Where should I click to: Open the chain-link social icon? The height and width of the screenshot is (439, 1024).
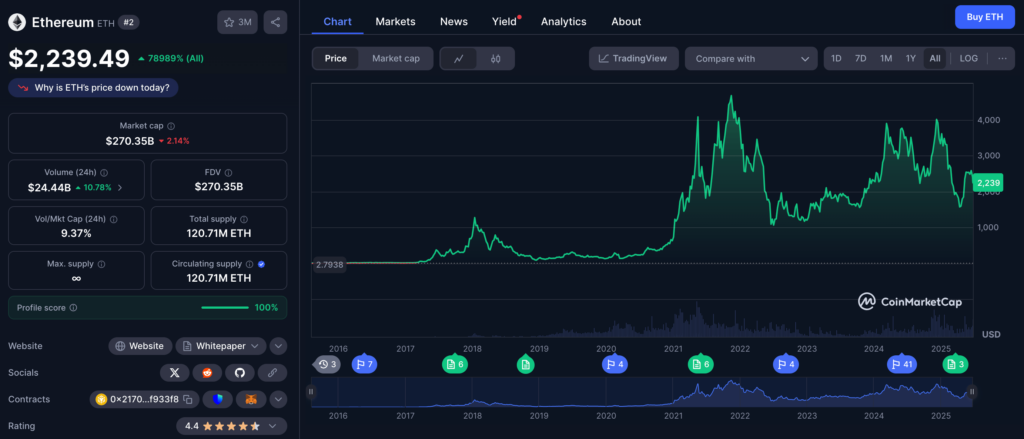[x=272, y=373]
